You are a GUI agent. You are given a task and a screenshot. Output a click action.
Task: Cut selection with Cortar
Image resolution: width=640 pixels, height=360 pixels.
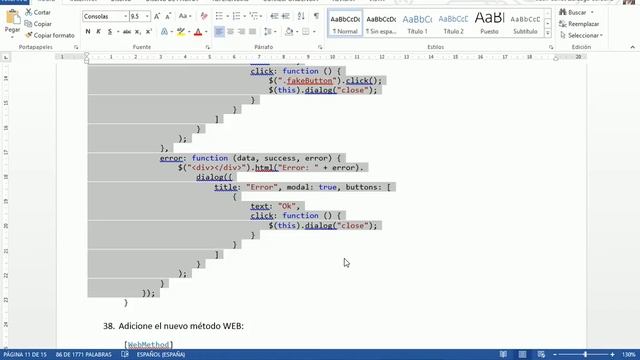coord(38,13)
